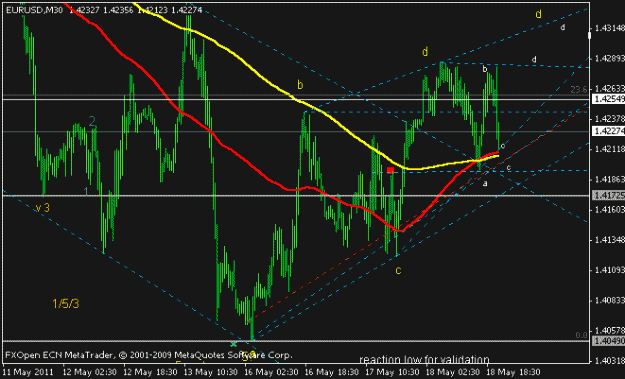This screenshot has height=379, width=625.
Task: Select the 13 May 10:30 time label
Action: pyautogui.click(x=211, y=373)
